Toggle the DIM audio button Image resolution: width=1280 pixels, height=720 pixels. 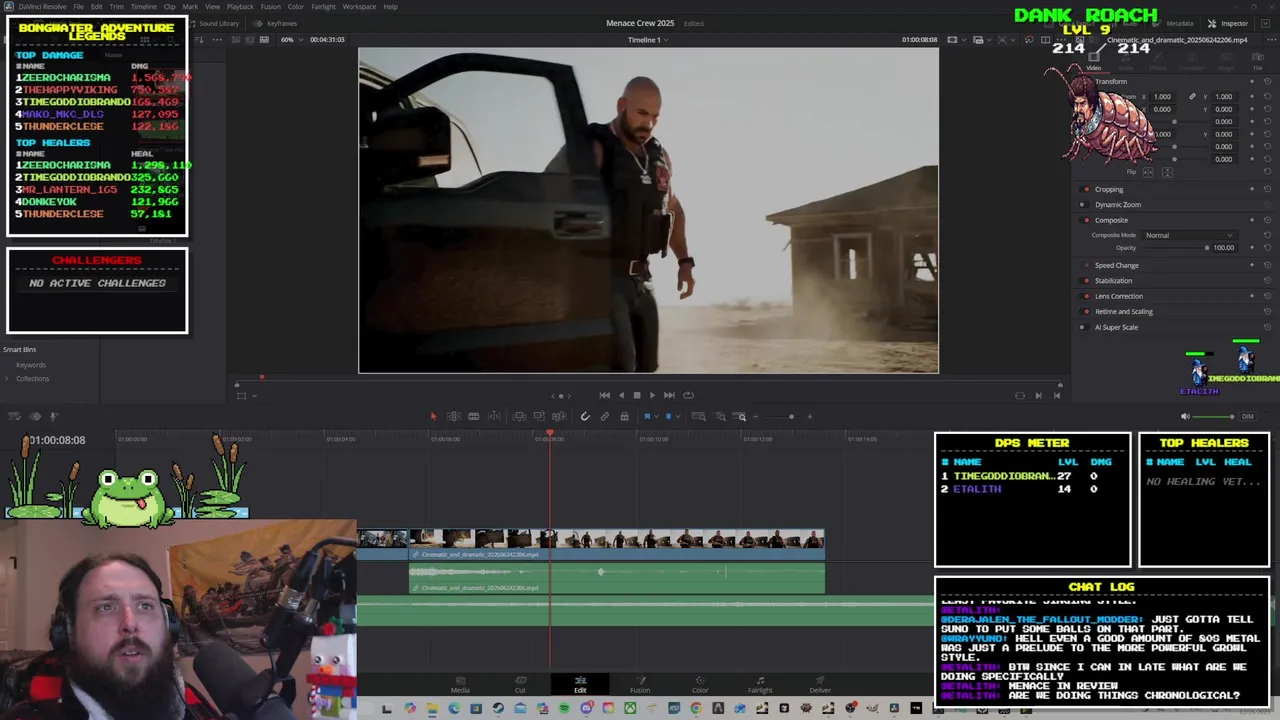click(x=1247, y=416)
